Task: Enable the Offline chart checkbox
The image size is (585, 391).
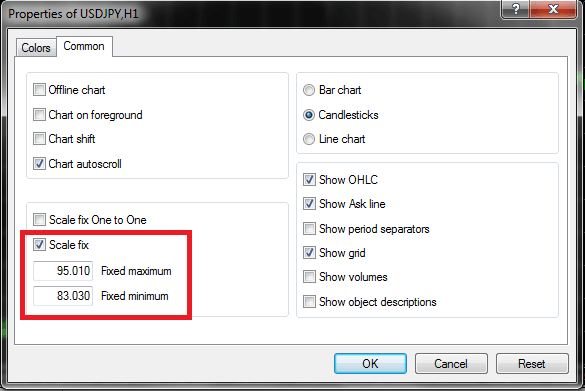Action: point(39,90)
